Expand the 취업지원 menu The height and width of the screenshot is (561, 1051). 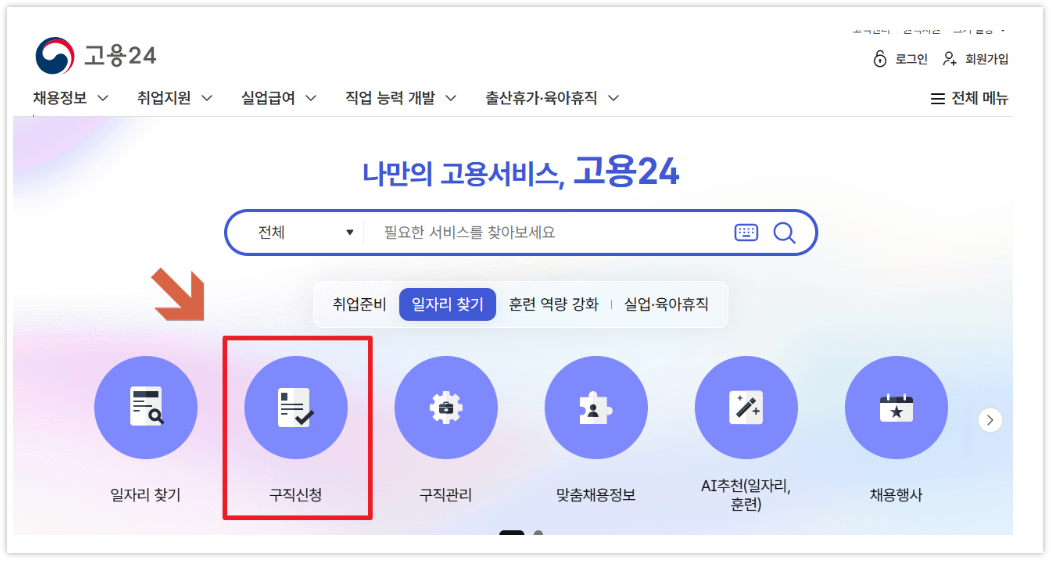coord(175,98)
